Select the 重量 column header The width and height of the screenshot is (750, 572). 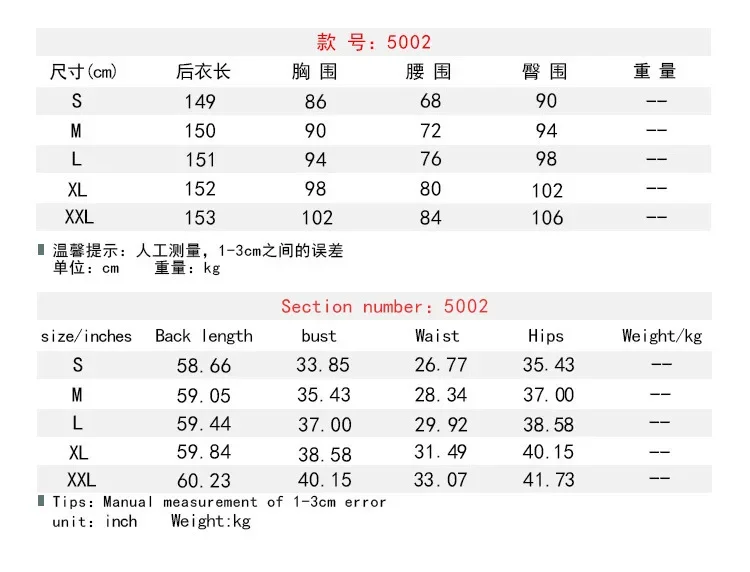coord(655,71)
